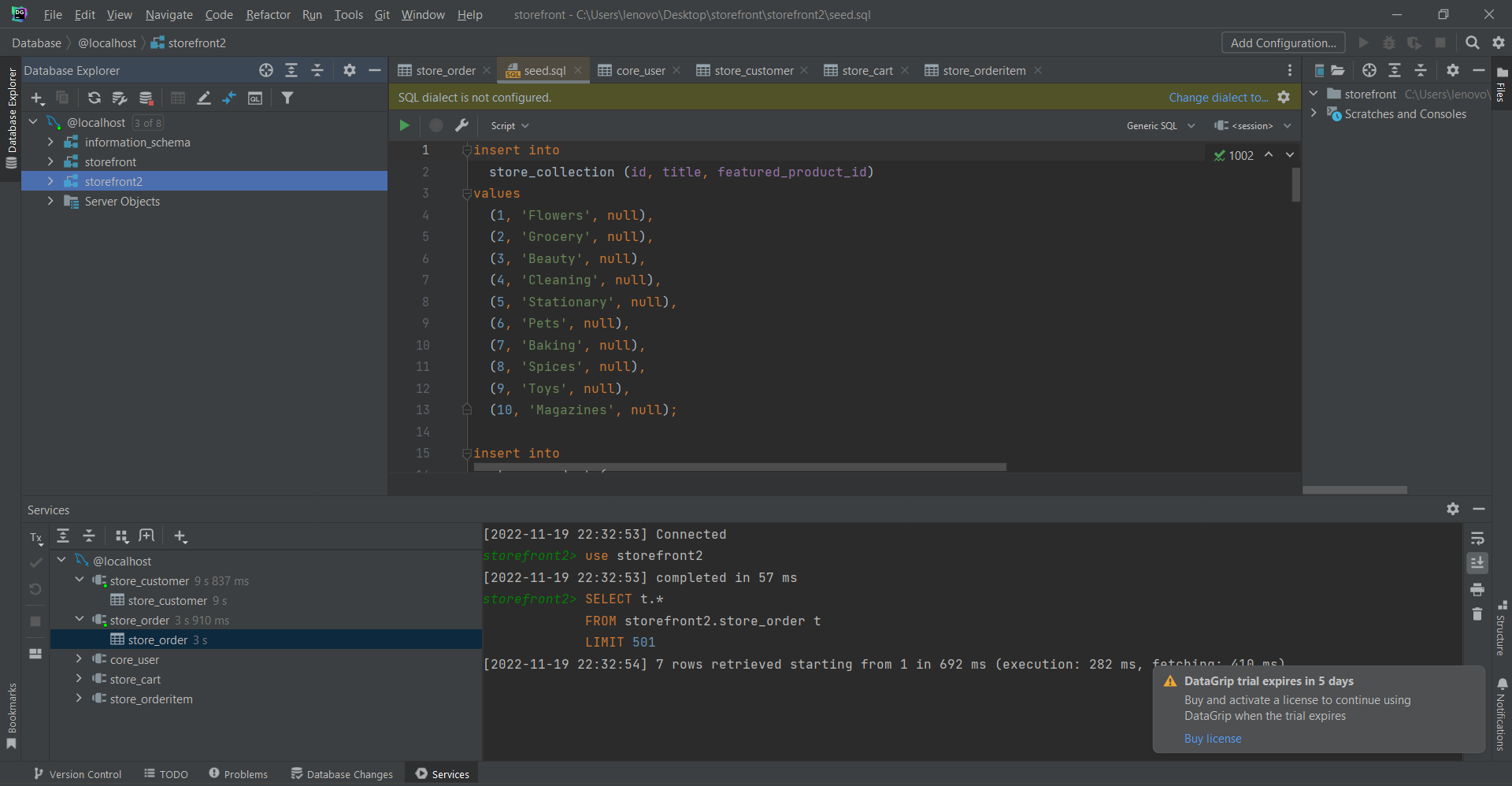
Task: Click the Add Configuration button
Action: (1282, 43)
